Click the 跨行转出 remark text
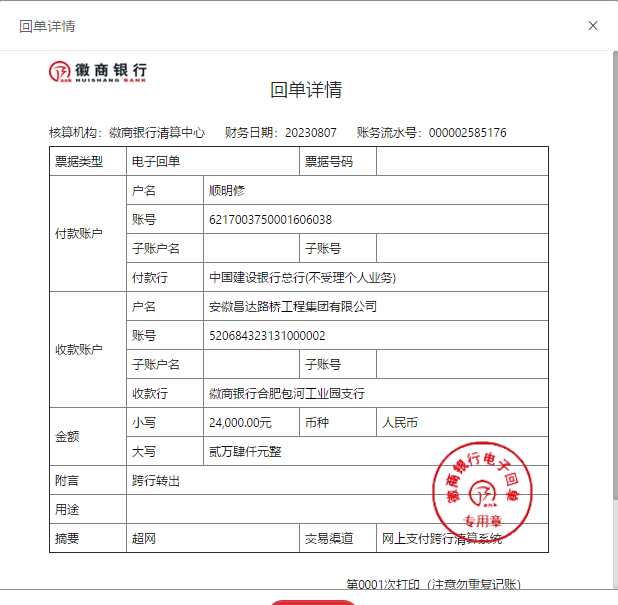This screenshot has height=605, width=618. click(x=156, y=480)
